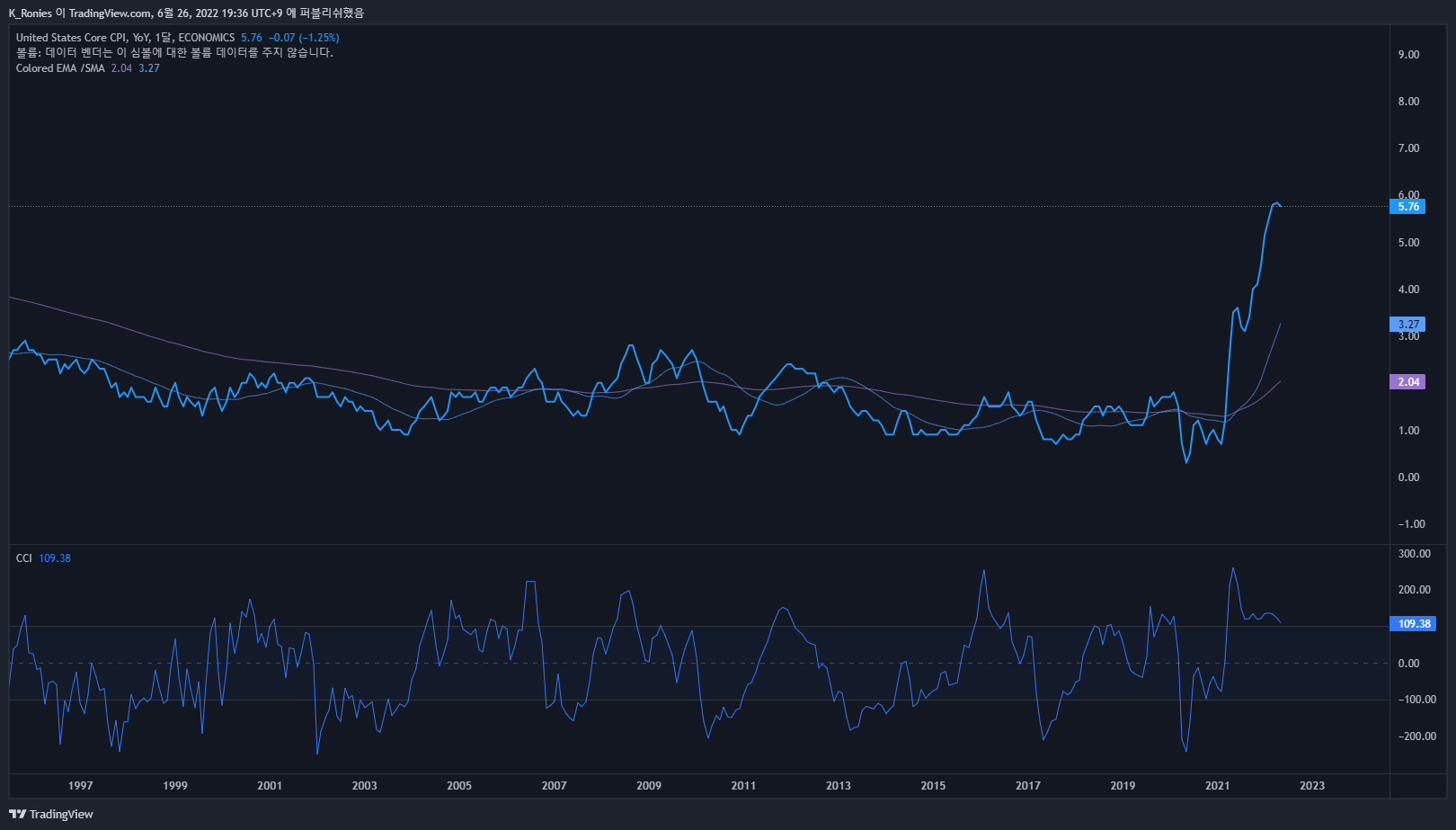Click the 0.00 CCI axis label
This screenshot has height=830, width=1456.
pos(1408,664)
